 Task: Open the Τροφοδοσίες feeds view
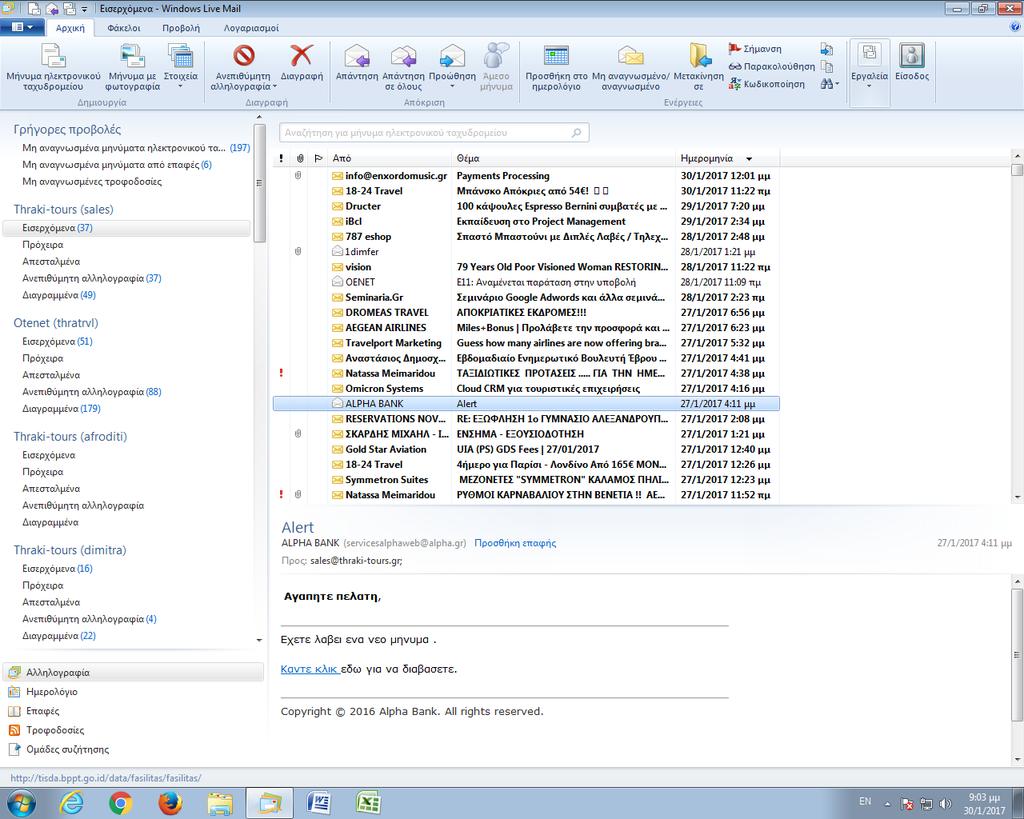point(55,730)
